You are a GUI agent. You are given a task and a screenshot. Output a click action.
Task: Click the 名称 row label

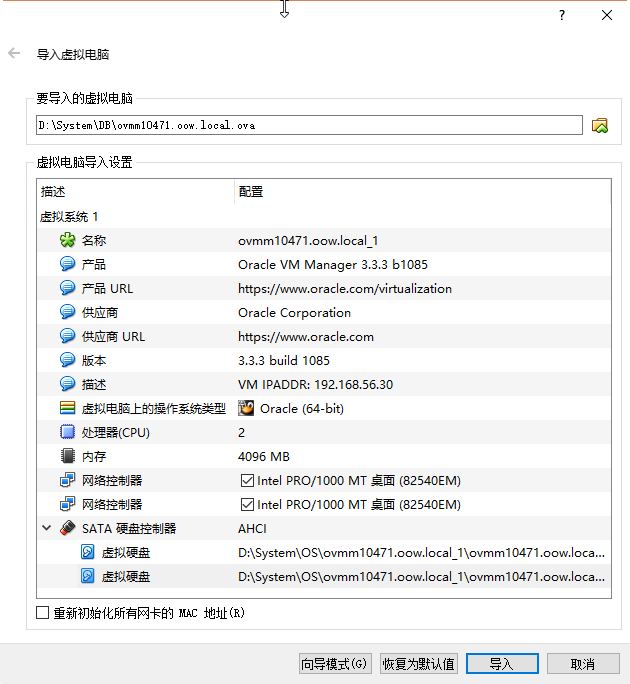(94, 240)
